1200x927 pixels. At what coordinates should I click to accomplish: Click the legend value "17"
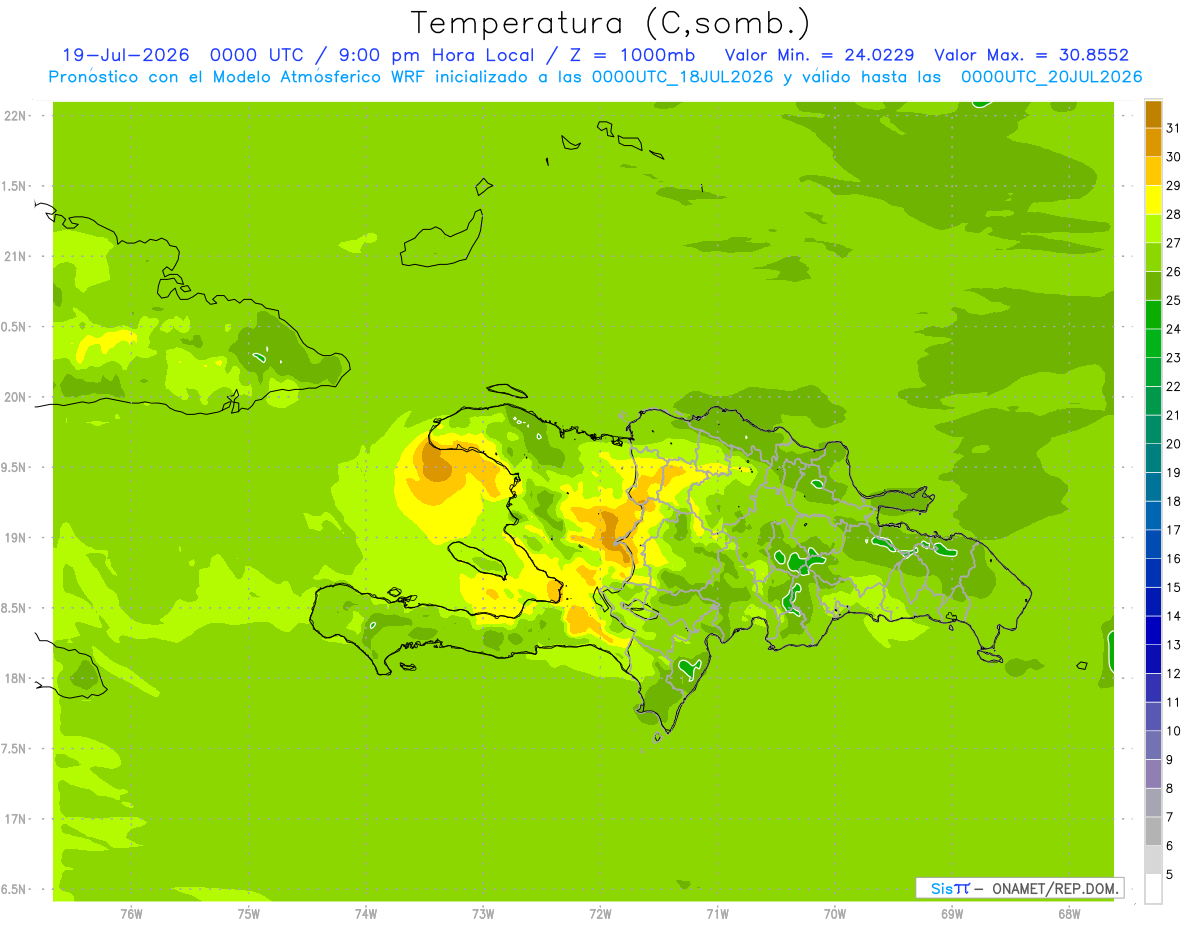pyautogui.click(x=1173, y=530)
